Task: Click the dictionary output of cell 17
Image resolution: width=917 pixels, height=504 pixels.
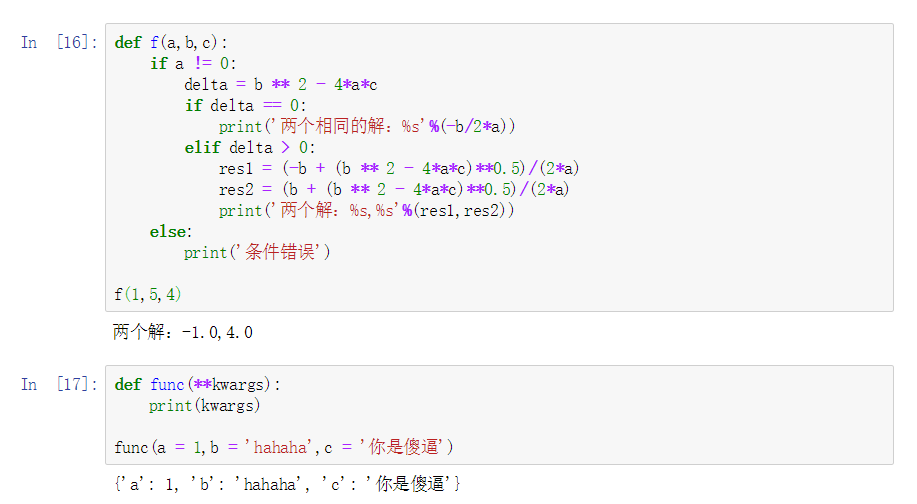Action: click(287, 484)
